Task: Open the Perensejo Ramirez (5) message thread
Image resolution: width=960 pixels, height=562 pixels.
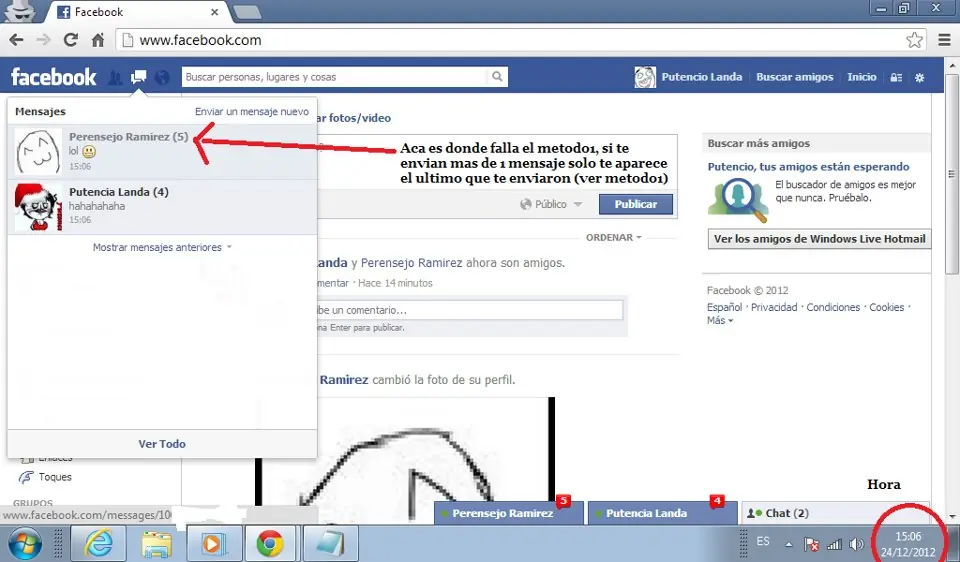Action: (x=162, y=152)
